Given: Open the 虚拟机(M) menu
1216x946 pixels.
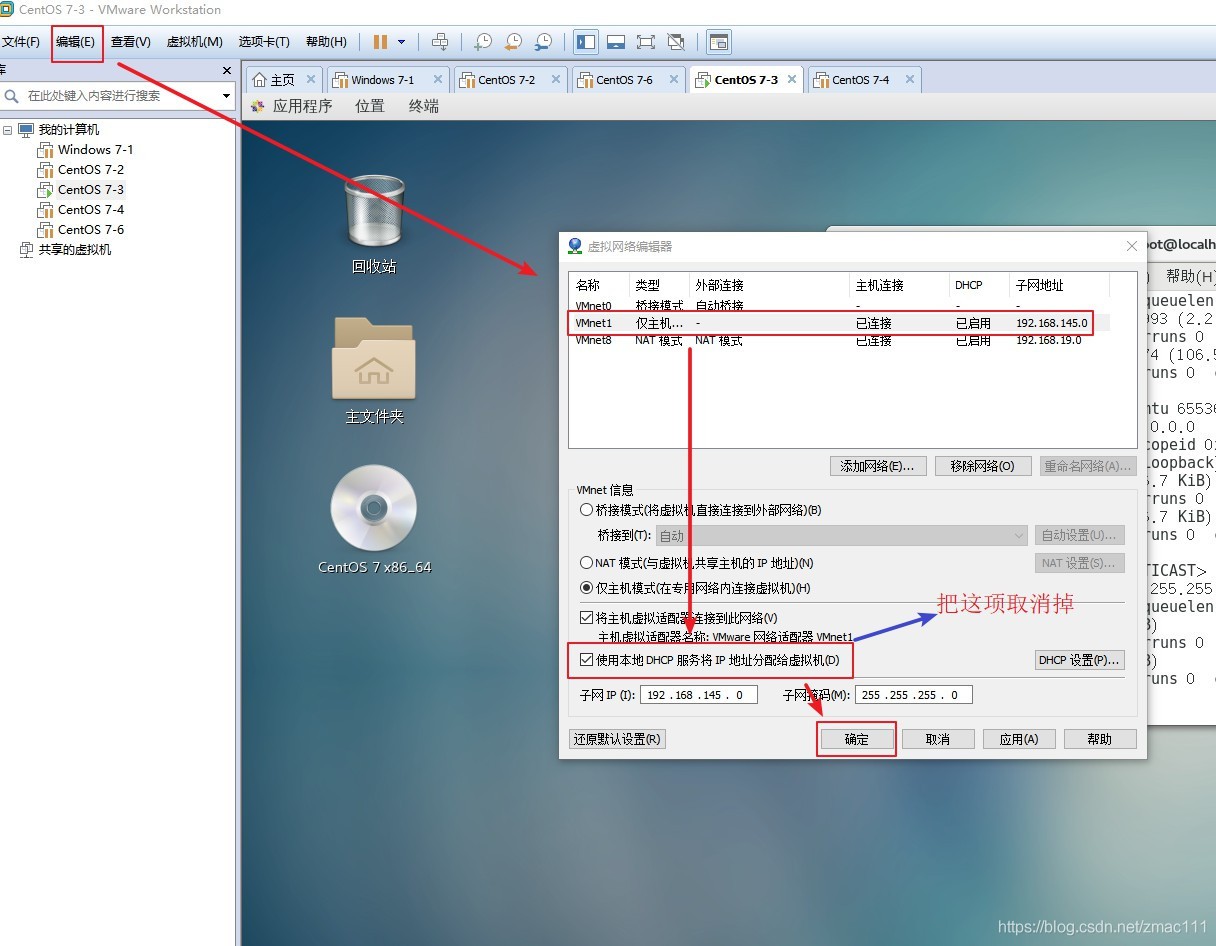Looking at the screenshot, I should (x=194, y=42).
